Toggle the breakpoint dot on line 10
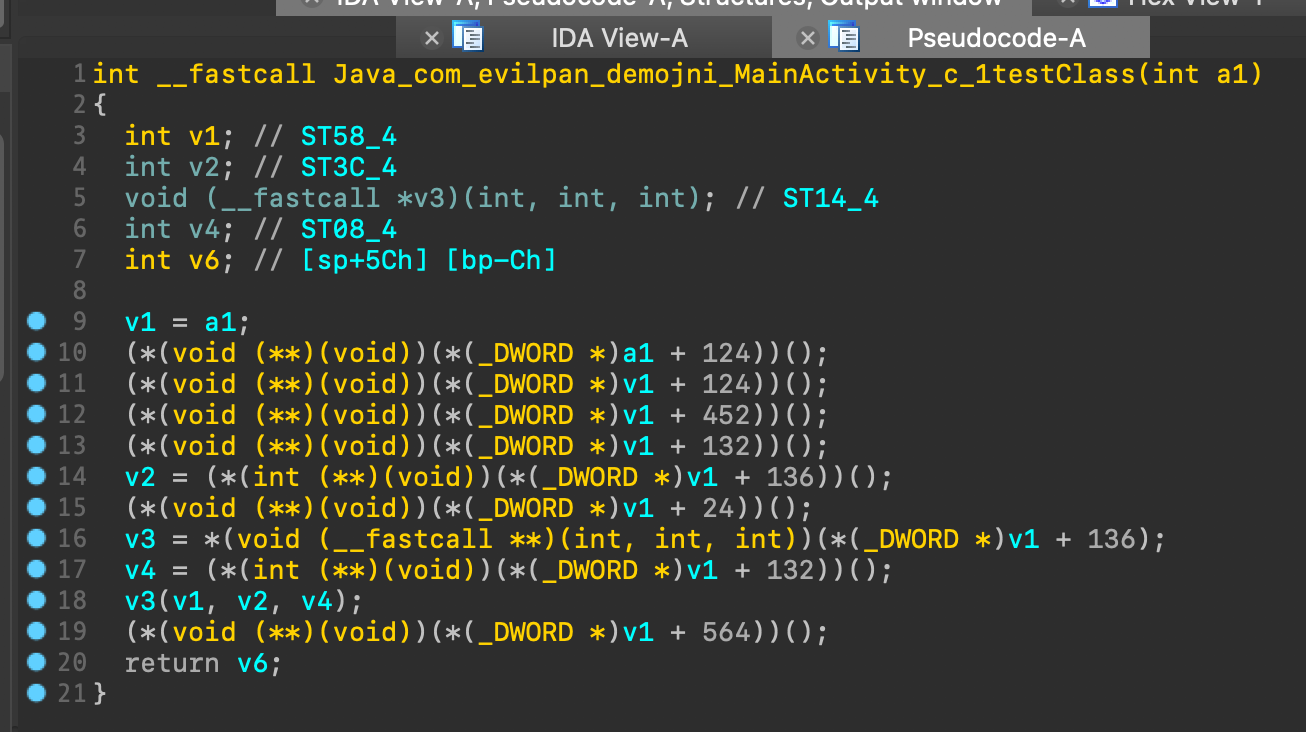Screen dimensions: 1306x732 click(x=37, y=352)
